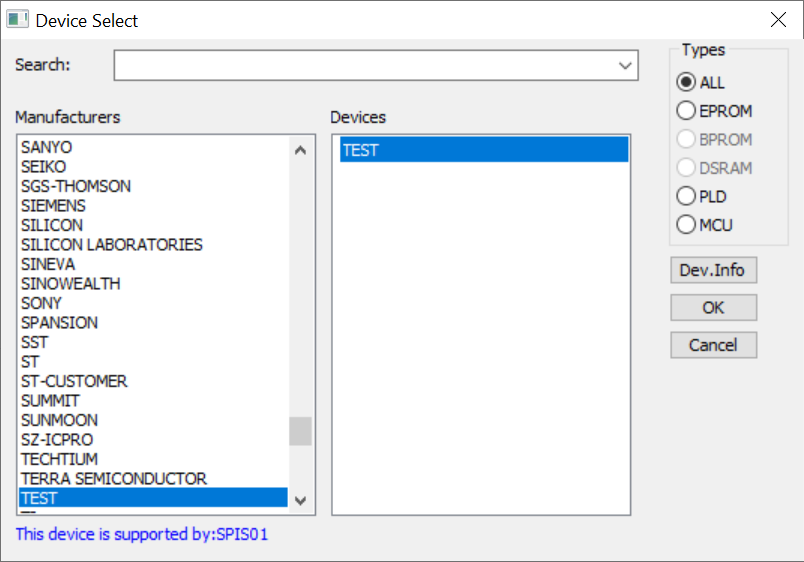Image resolution: width=804 pixels, height=562 pixels.
Task: Select SEIKO manufacturer
Action: (x=153, y=167)
